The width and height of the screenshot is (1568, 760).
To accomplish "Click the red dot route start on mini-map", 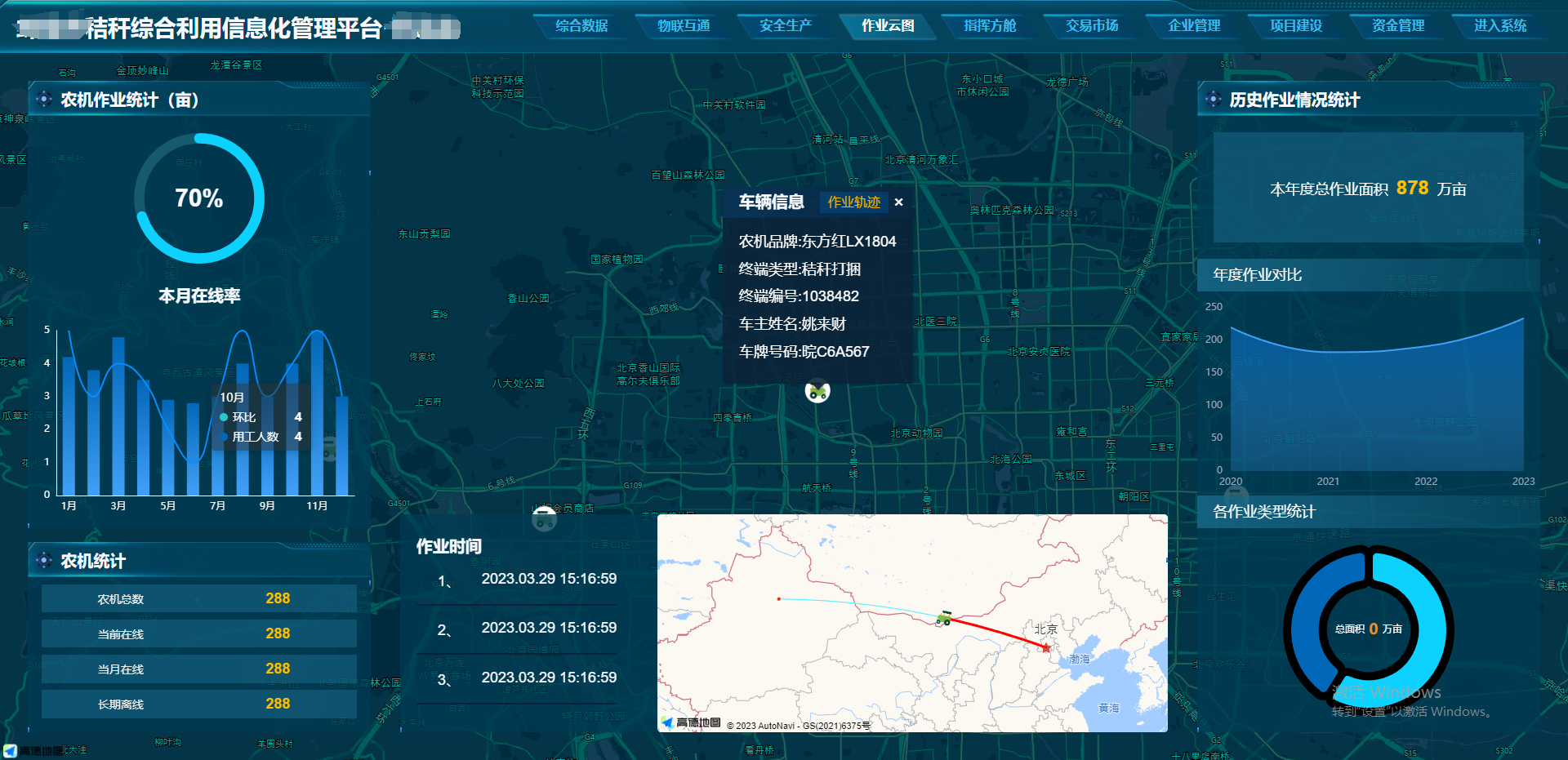I will [x=779, y=599].
